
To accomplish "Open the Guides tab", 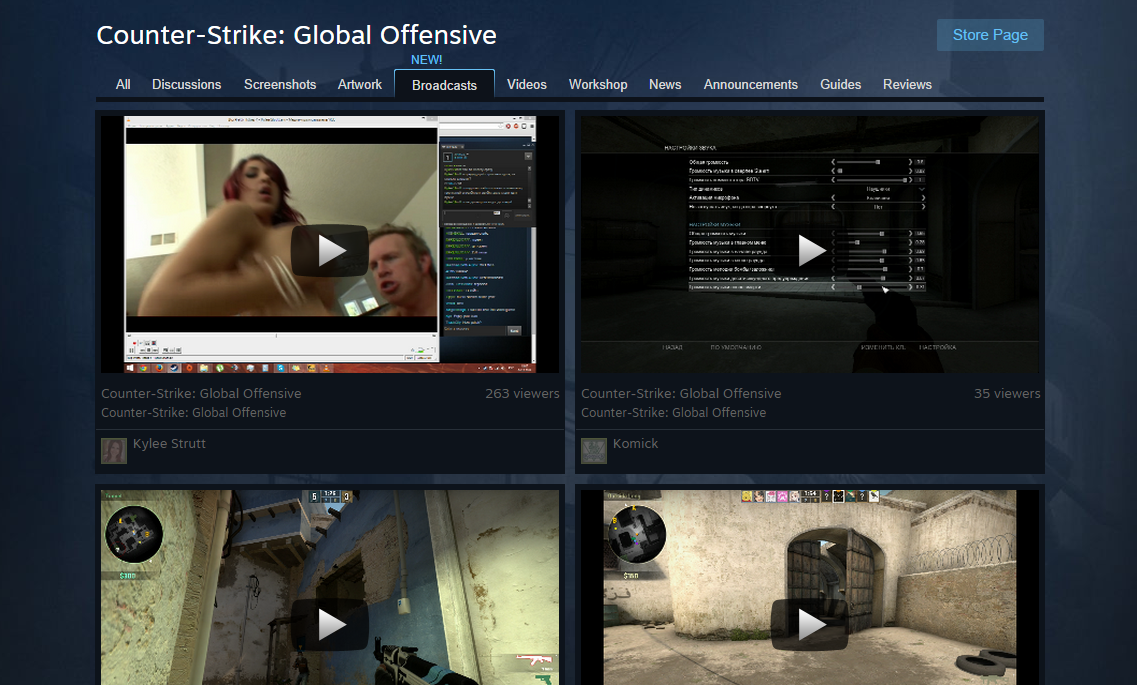I will point(840,85).
